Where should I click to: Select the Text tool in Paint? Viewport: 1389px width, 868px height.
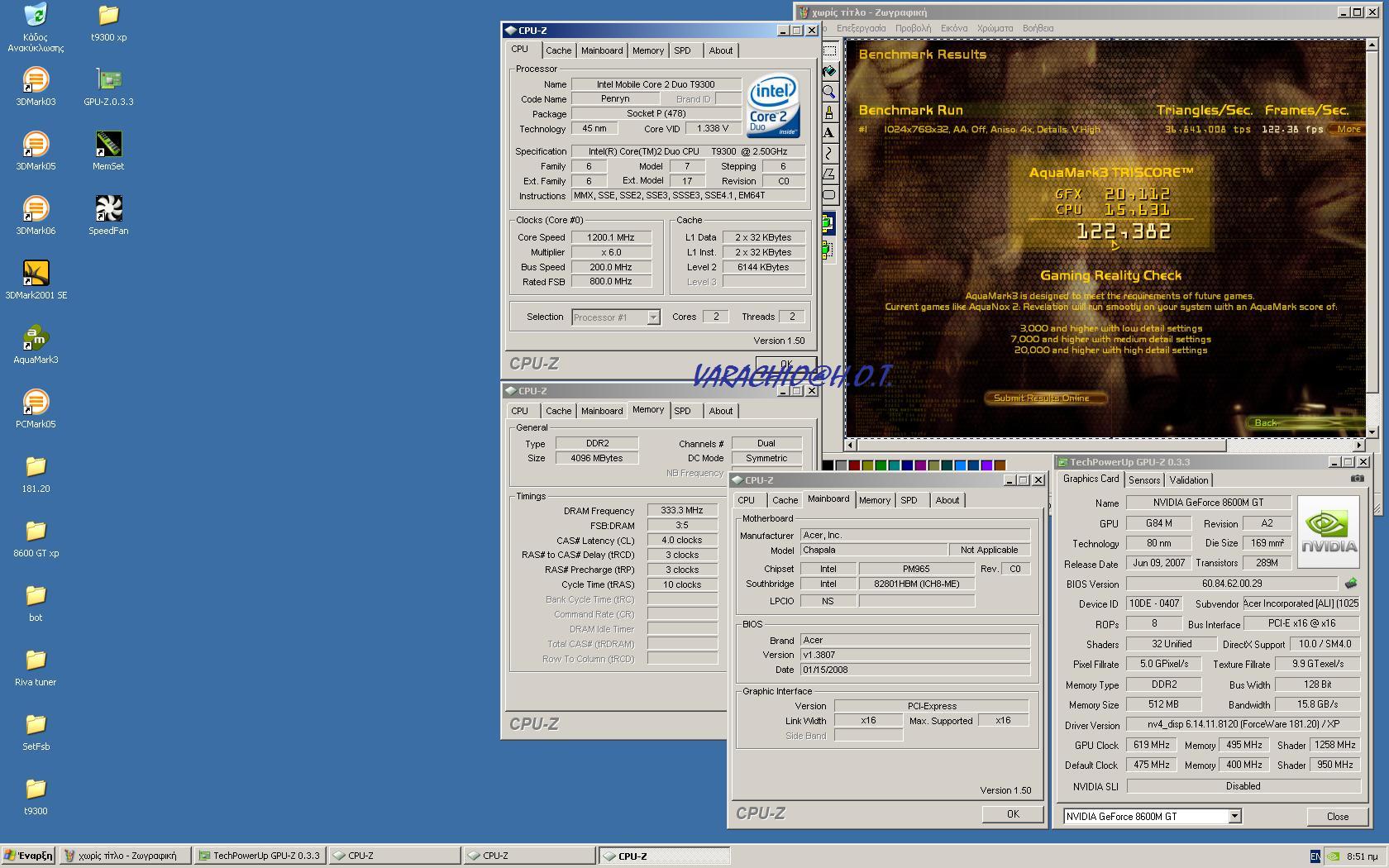[829, 133]
